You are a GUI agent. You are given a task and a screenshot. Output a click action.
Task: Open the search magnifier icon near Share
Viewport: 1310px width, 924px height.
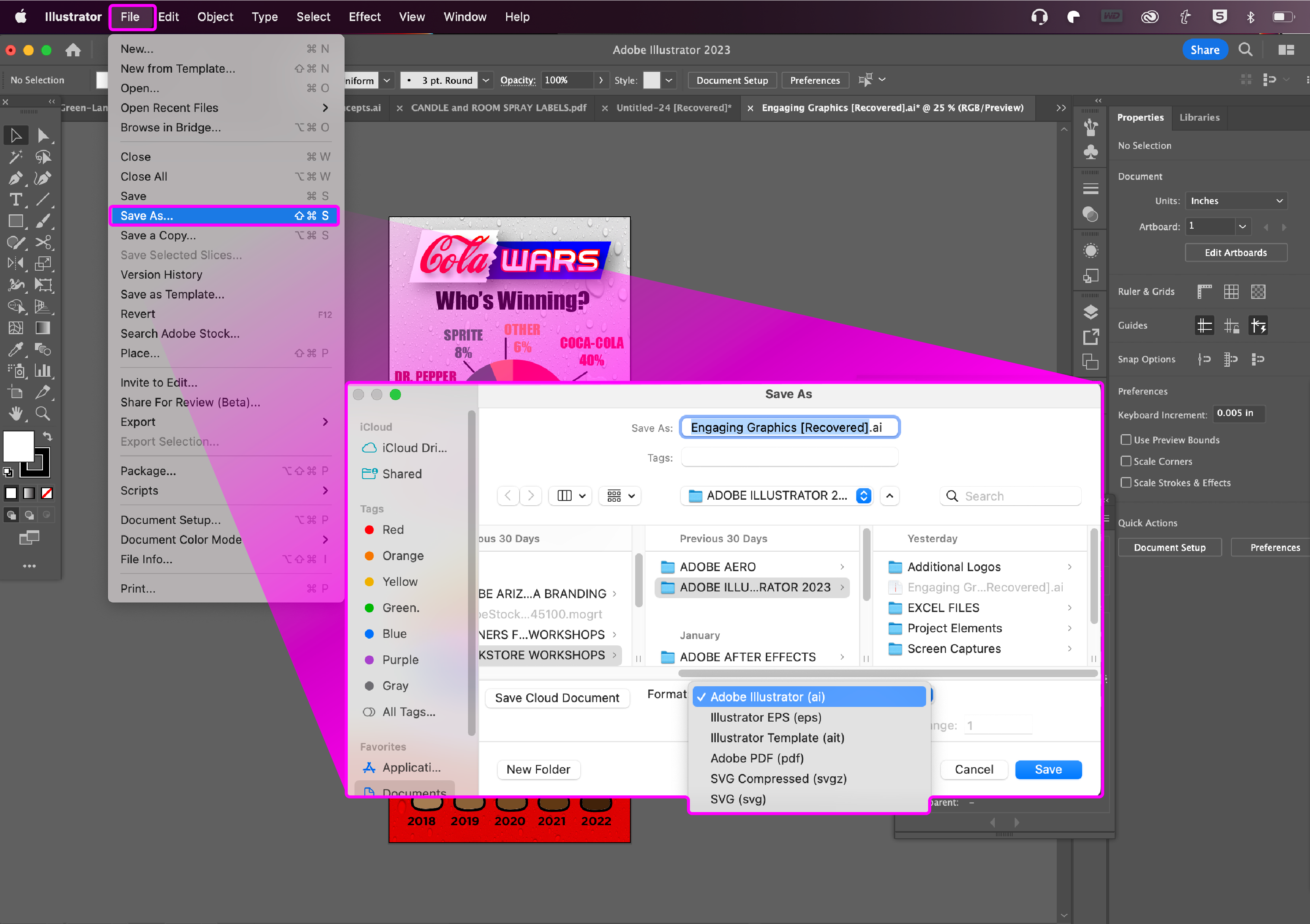point(1246,50)
